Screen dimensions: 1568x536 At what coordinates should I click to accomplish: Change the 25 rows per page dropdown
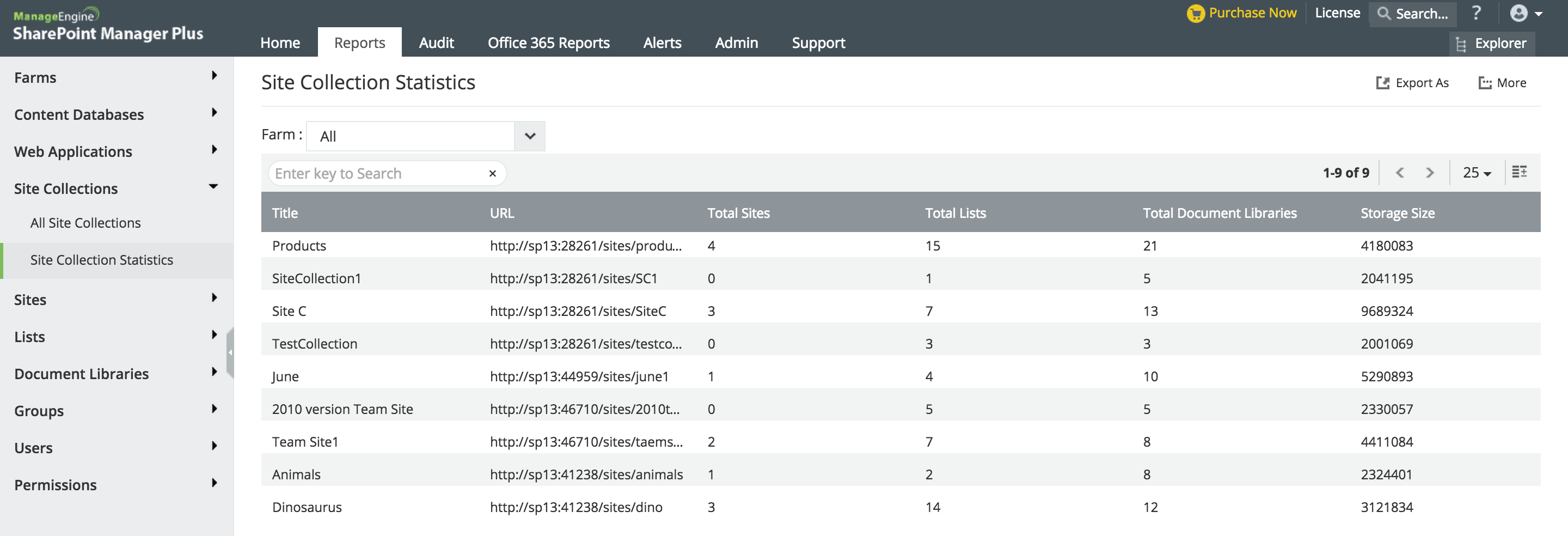click(1476, 173)
